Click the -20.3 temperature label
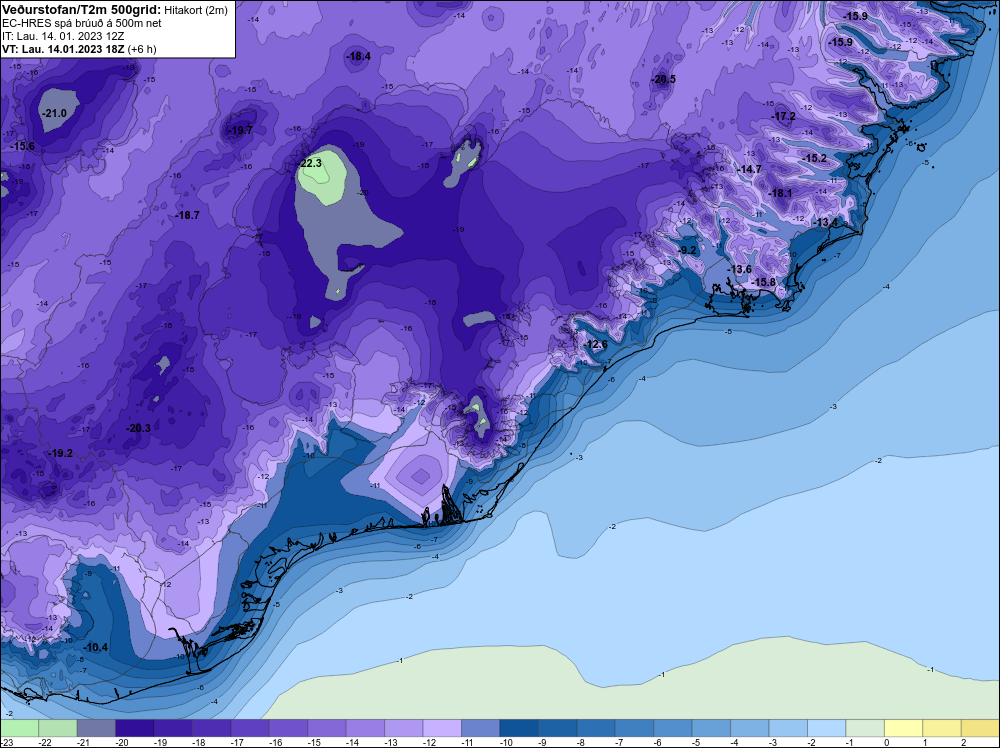The height and width of the screenshot is (748, 1000). (139, 428)
